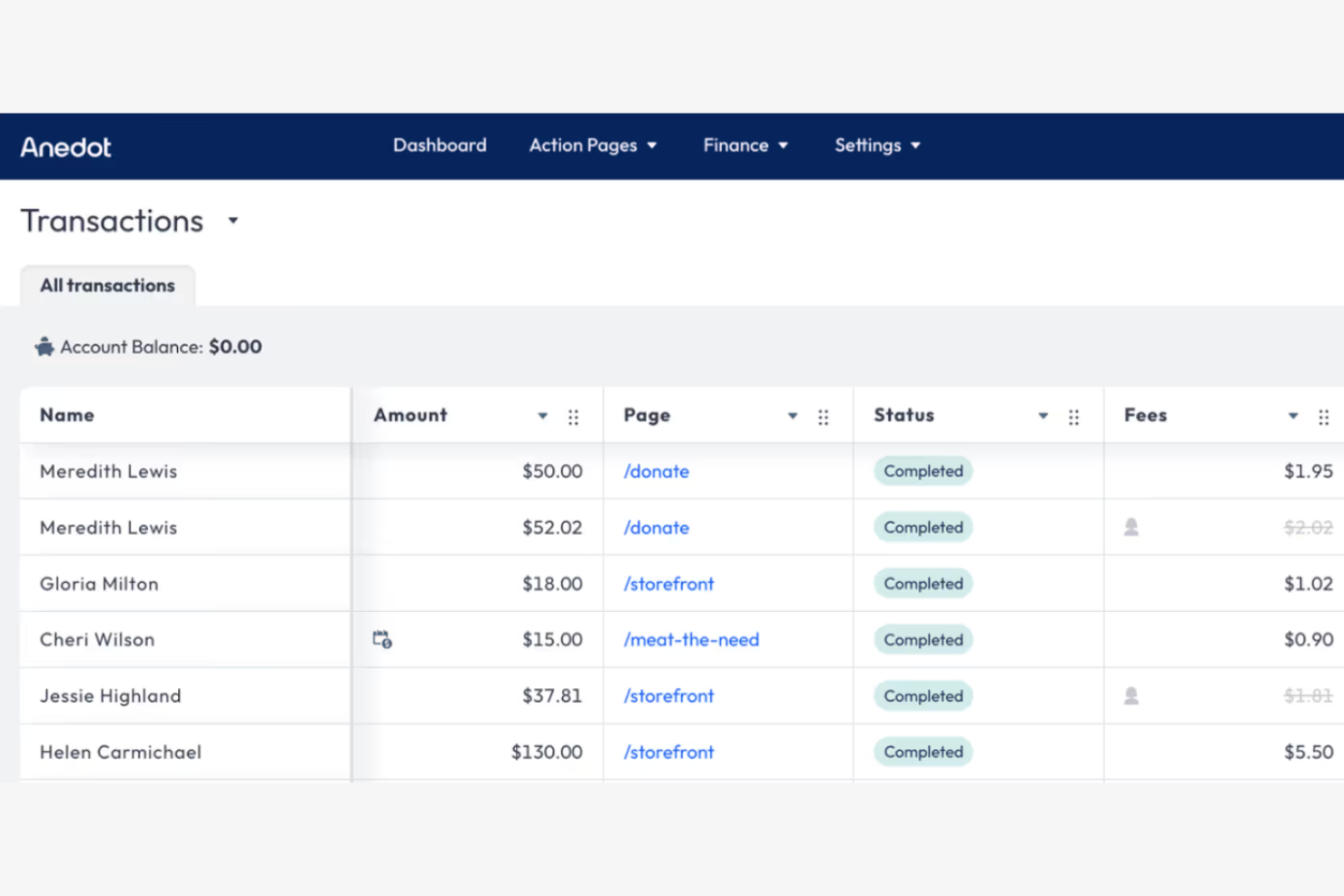This screenshot has width=1344, height=896.
Task: Click Cheri Wilson's Completed status badge
Action: coord(923,639)
